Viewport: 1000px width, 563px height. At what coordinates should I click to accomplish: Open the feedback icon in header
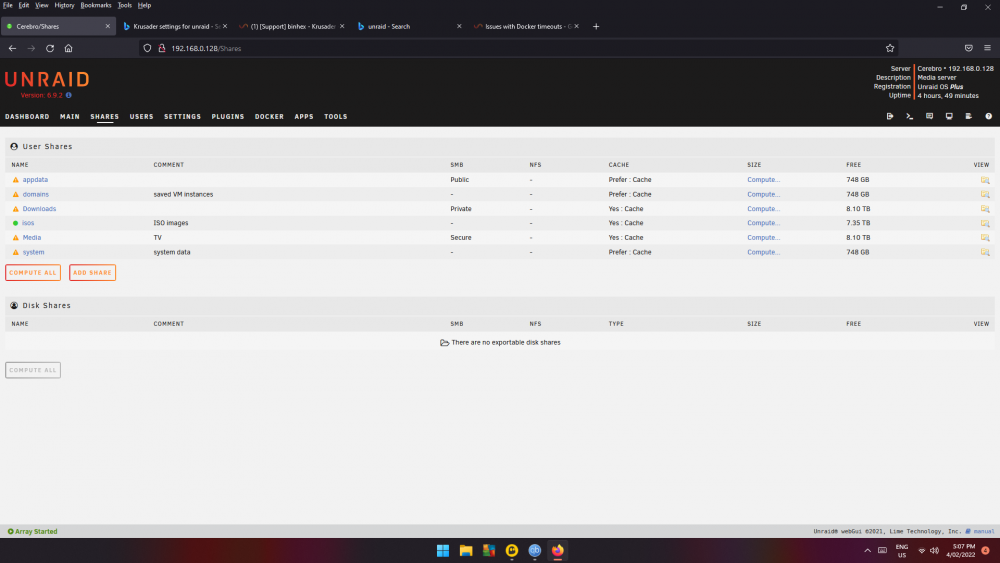click(x=929, y=117)
